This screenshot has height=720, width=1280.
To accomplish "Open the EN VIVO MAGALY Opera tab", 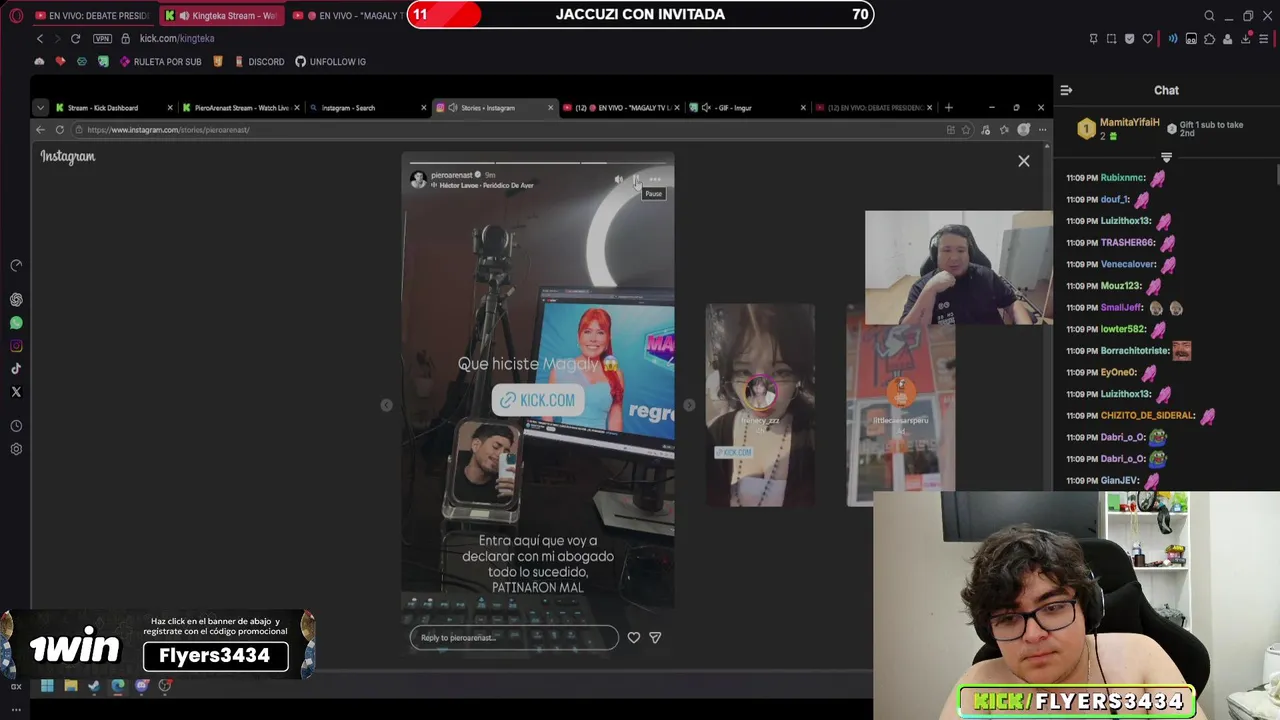I will 350,15.
